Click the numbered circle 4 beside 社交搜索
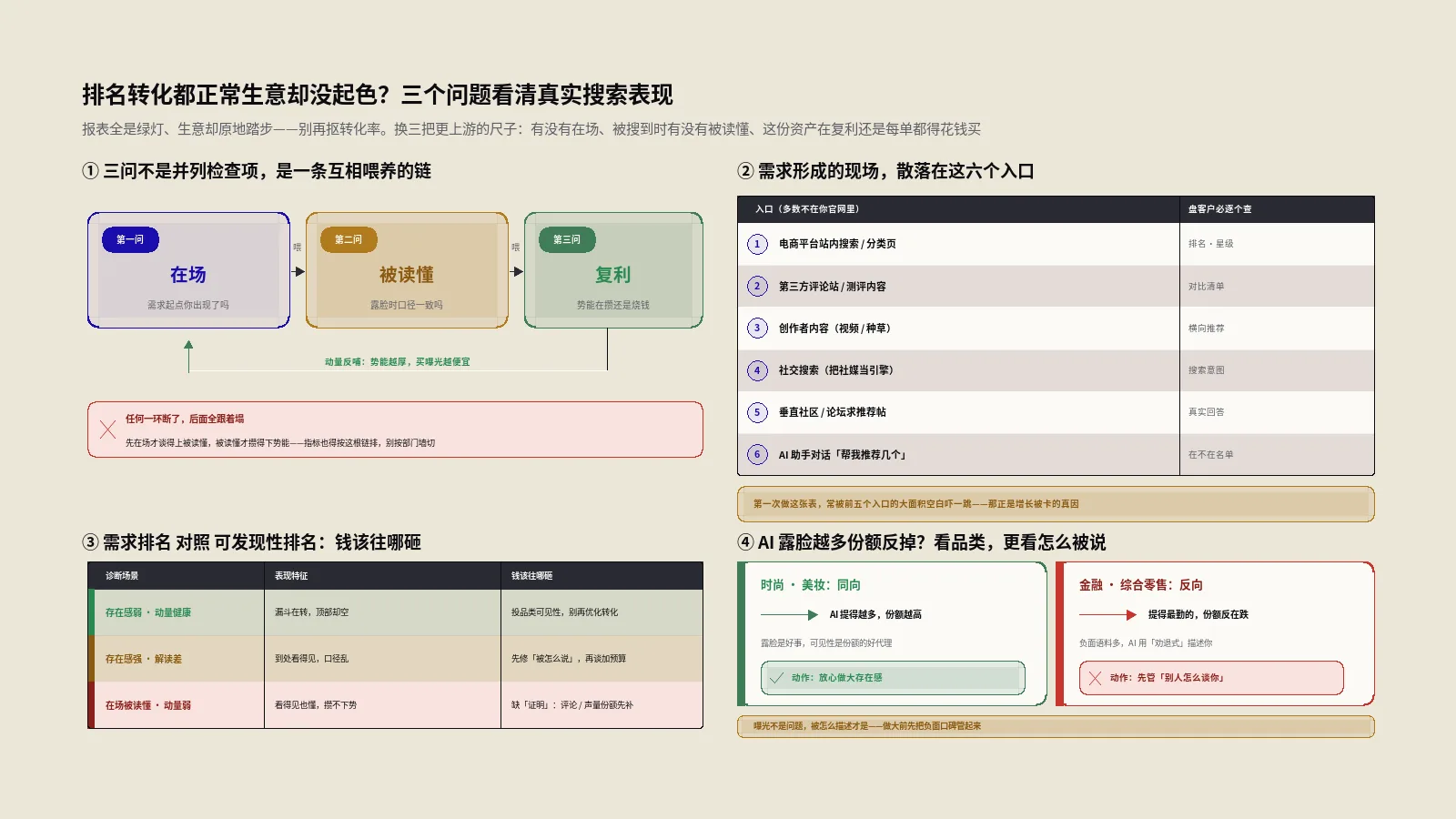 coord(757,370)
